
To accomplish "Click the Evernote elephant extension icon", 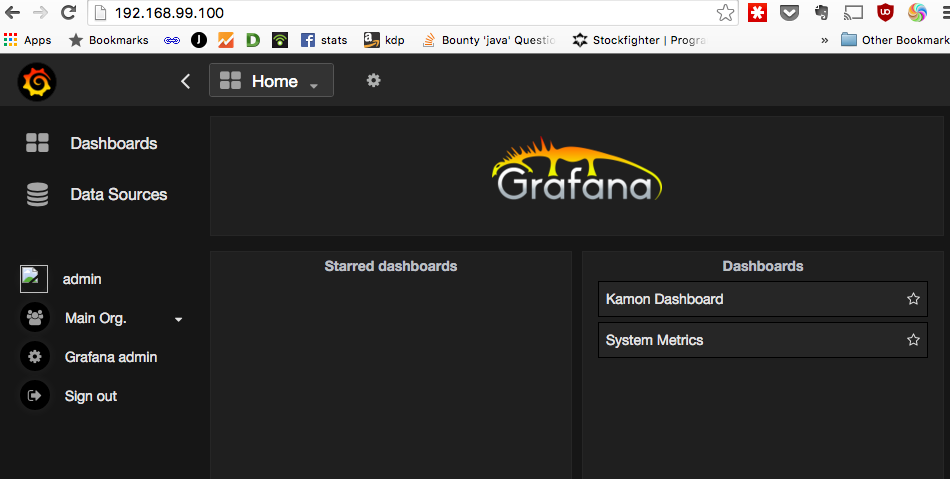I will point(822,13).
